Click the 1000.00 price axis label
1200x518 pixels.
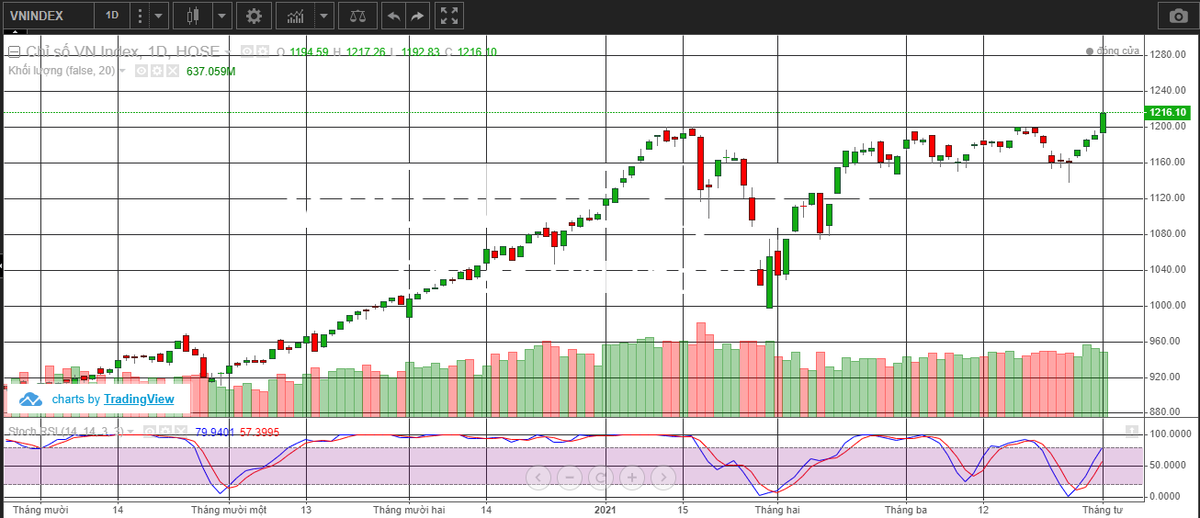point(1166,305)
